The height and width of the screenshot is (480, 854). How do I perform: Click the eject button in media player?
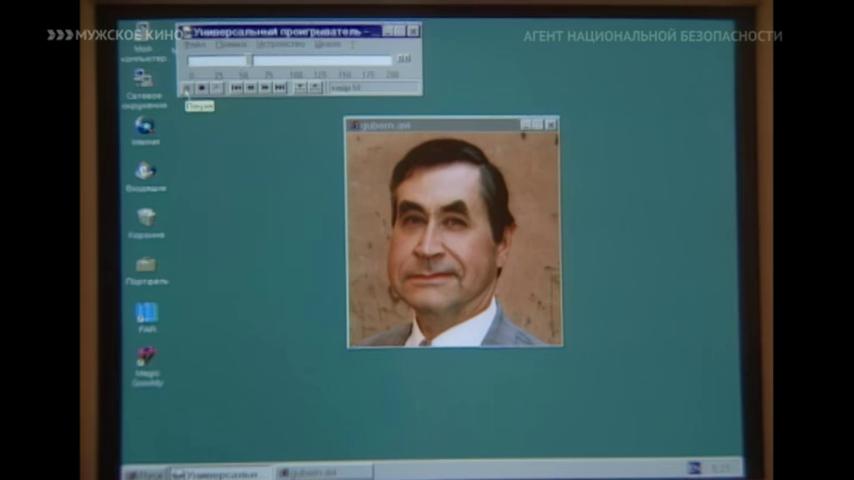[217, 88]
